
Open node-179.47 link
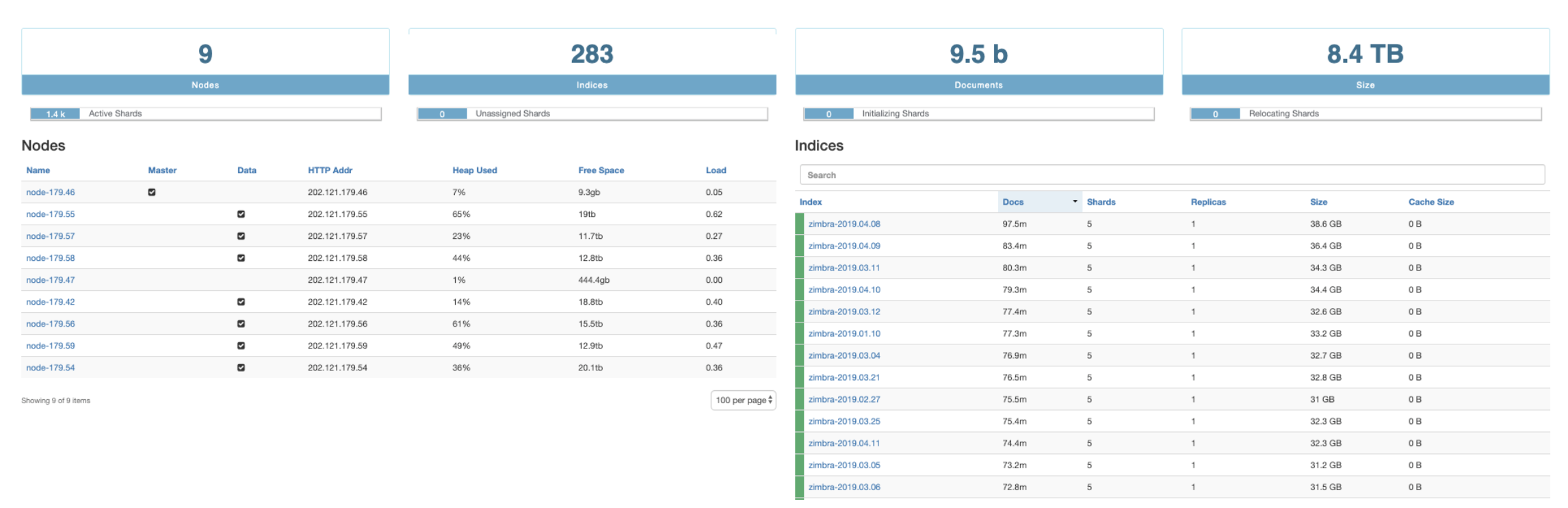pyautogui.click(x=51, y=280)
